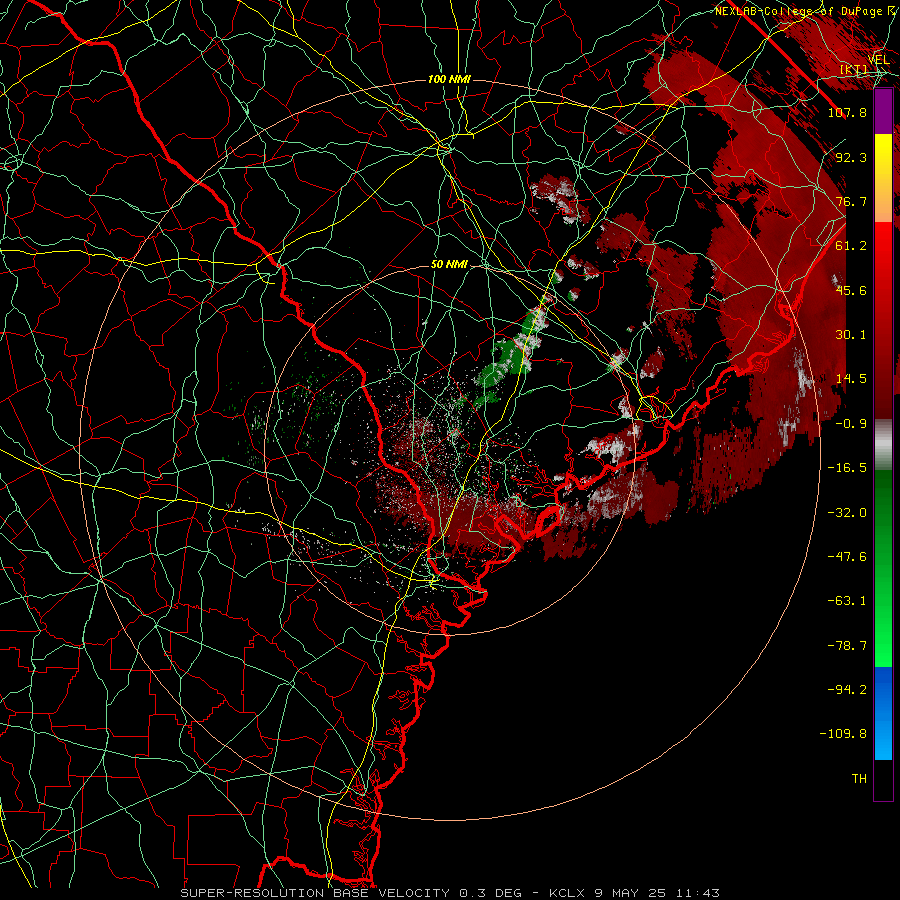Screen dimensions: 900x900
Task: Select the 107.8 value on velocity scale
Action: (x=847, y=112)
